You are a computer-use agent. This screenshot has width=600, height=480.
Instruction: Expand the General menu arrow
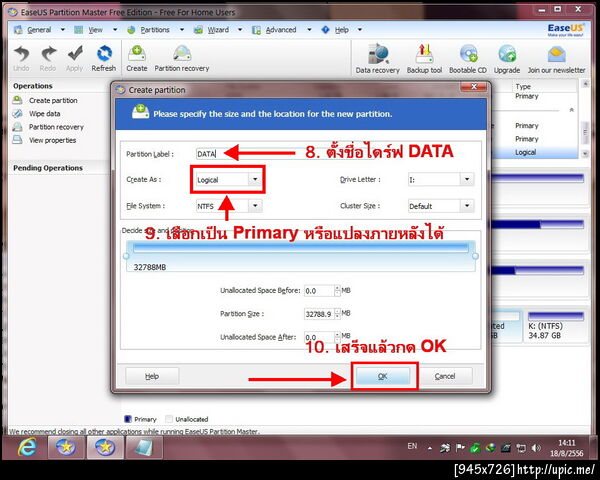coord(63,29)
